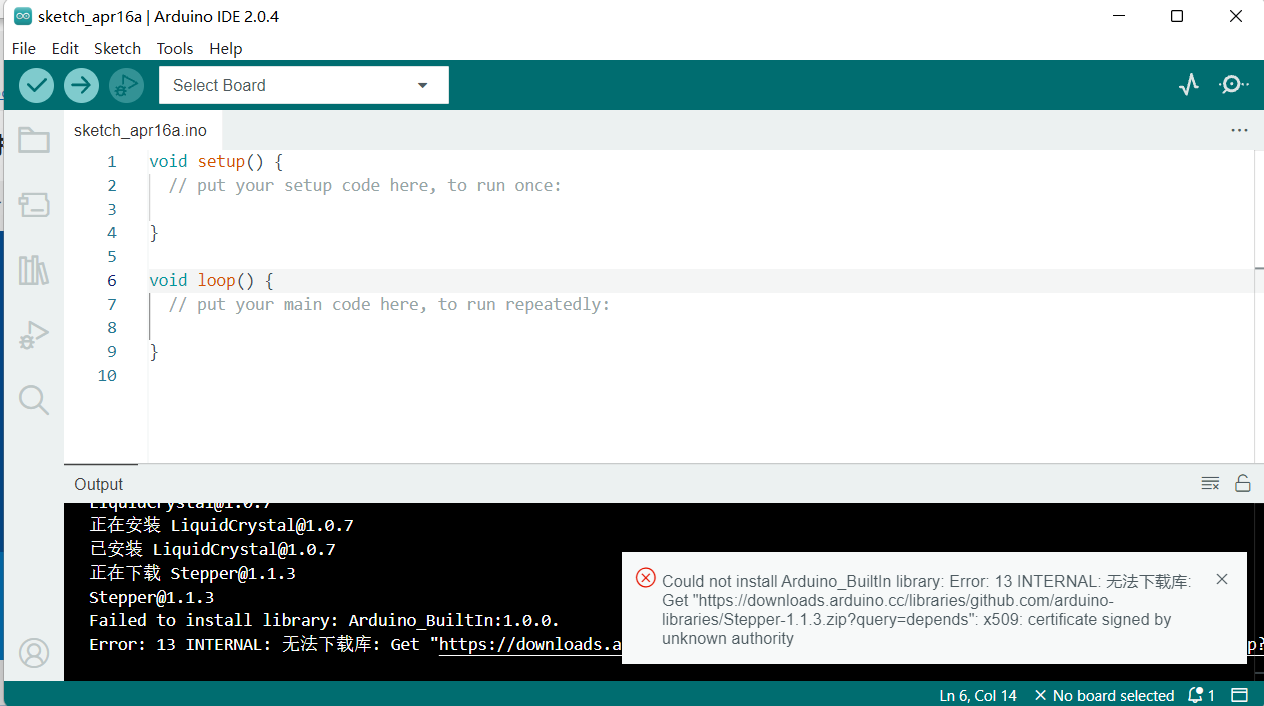The height and width of the screenshot is (706, 1264).
Task: Click the Output panel header
Action: click(x=98, y=484)
